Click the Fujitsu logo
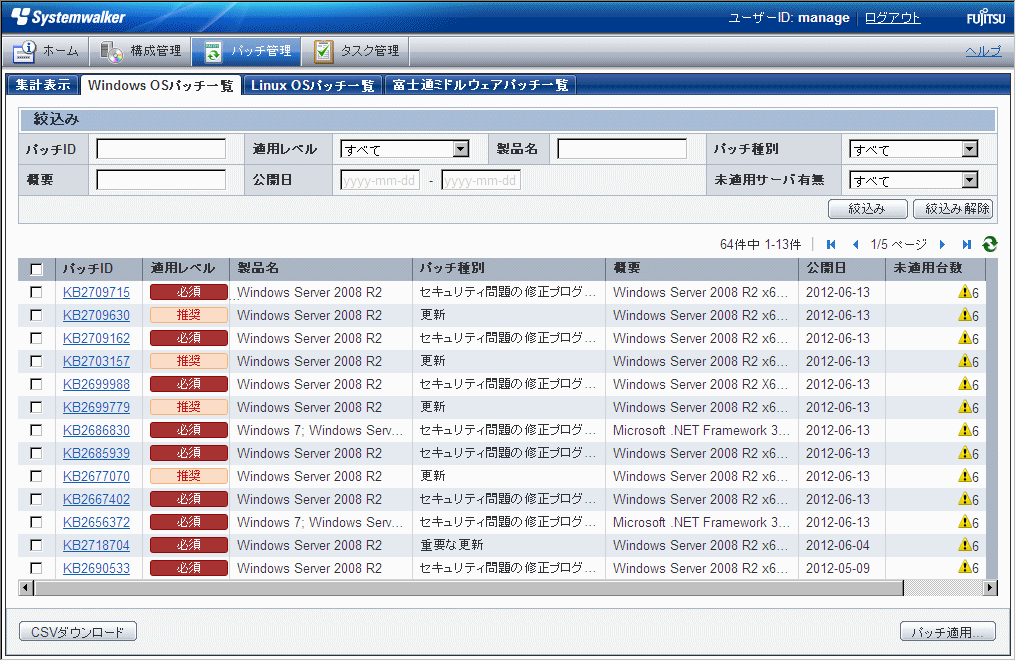The width and height of the screenshot is (1016, 661). (x=986, y=17)
